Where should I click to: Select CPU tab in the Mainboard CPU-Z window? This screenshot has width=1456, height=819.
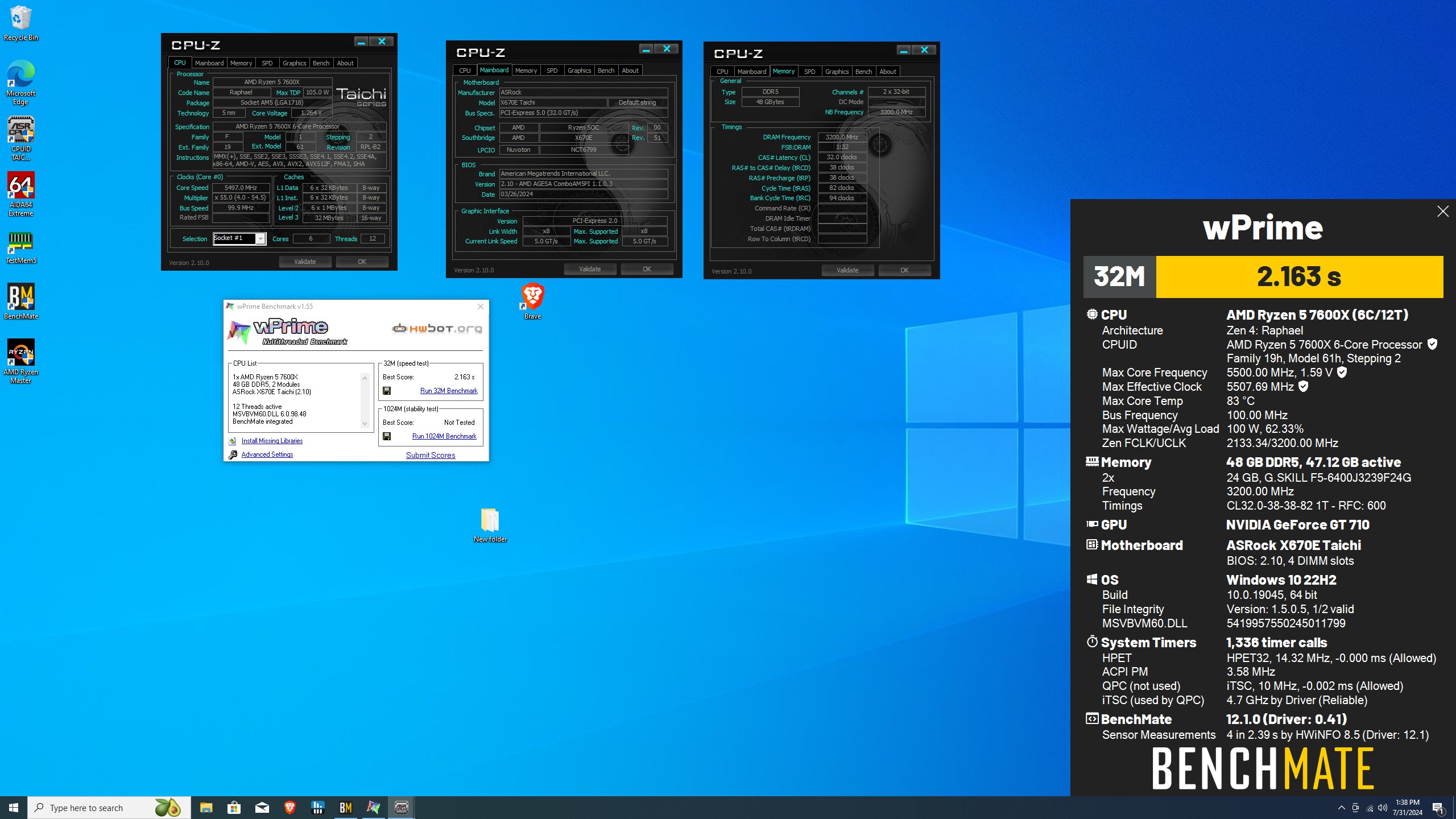[465, 71]
